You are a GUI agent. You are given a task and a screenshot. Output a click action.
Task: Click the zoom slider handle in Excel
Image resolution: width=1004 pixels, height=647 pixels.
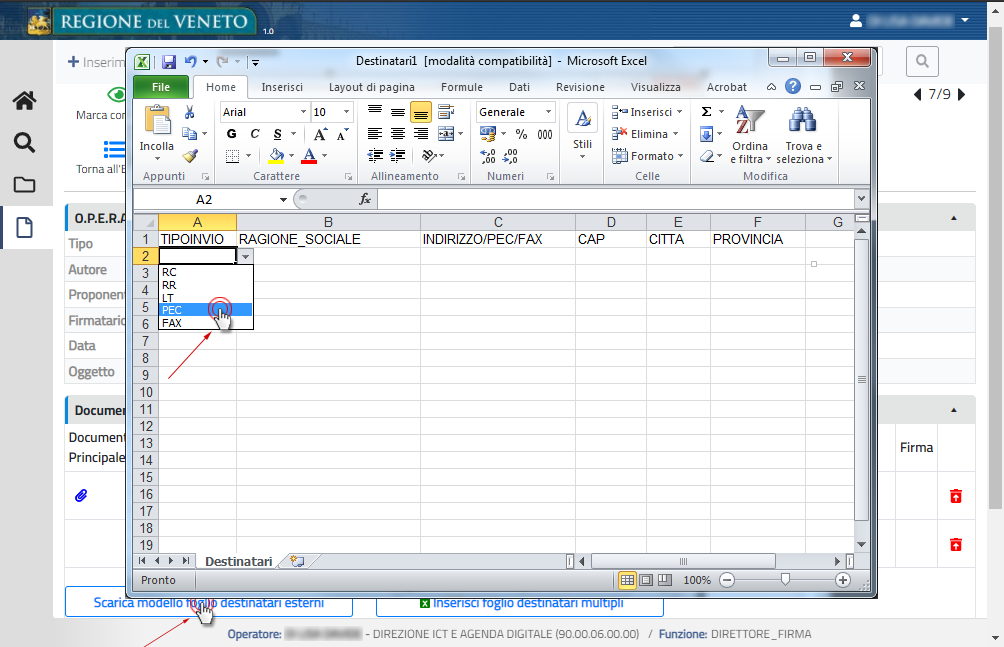click(785, 580)
